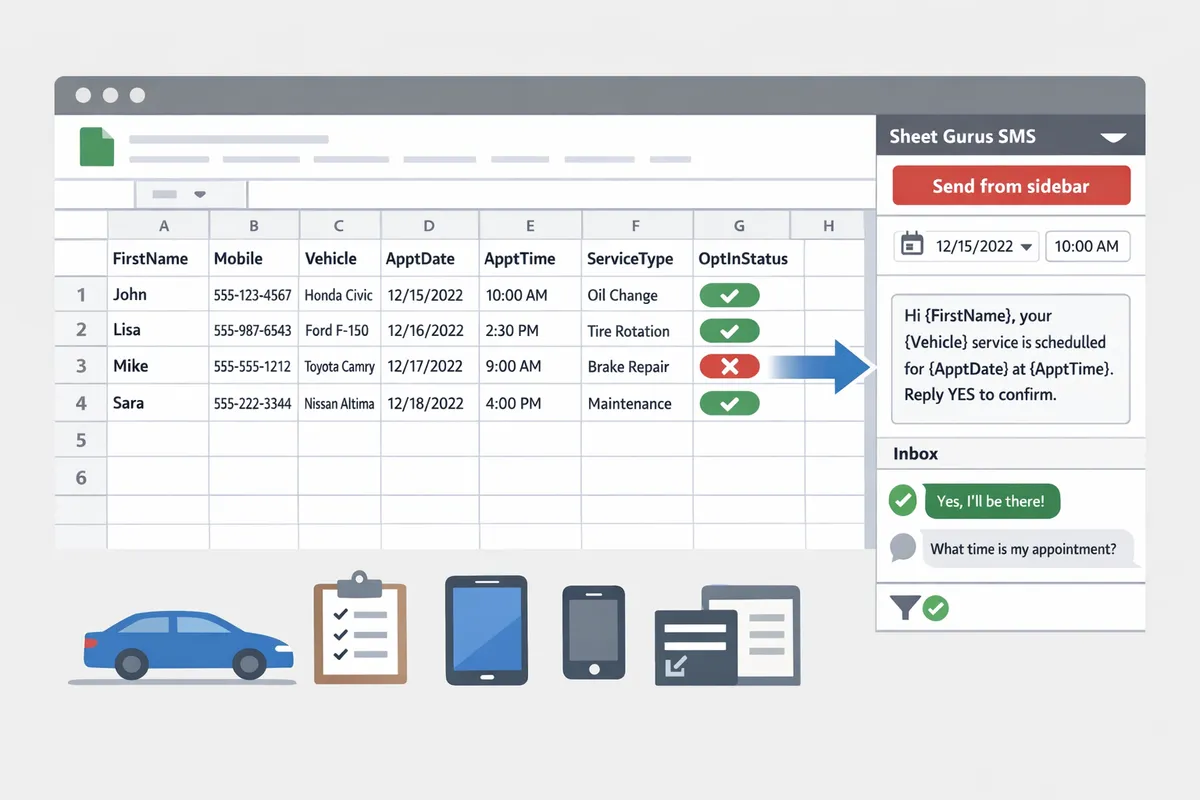Image resolution: width=1200 pixels, height=800 pixels.
Task: Click the 12/17/2022 date cell
Action: coord(429,366)
